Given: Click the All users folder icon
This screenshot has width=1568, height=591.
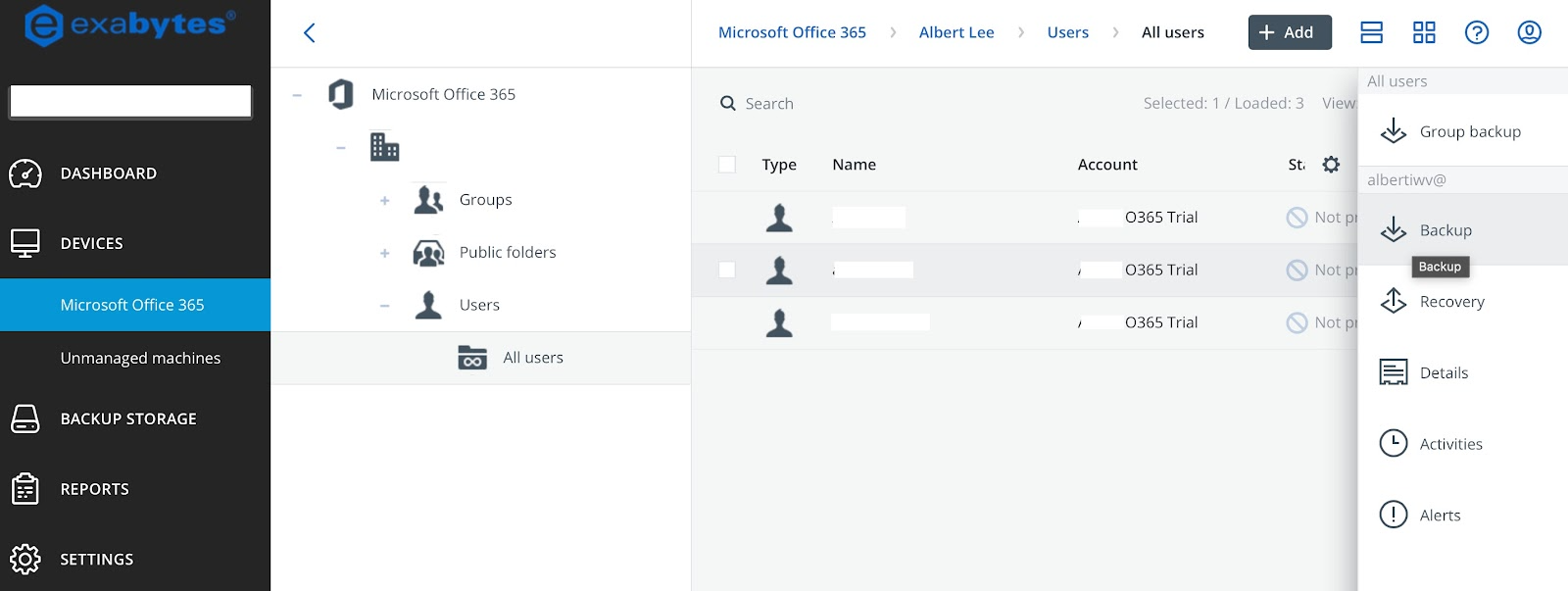Looking at the screenshot, I should click(x=472, y=358).
